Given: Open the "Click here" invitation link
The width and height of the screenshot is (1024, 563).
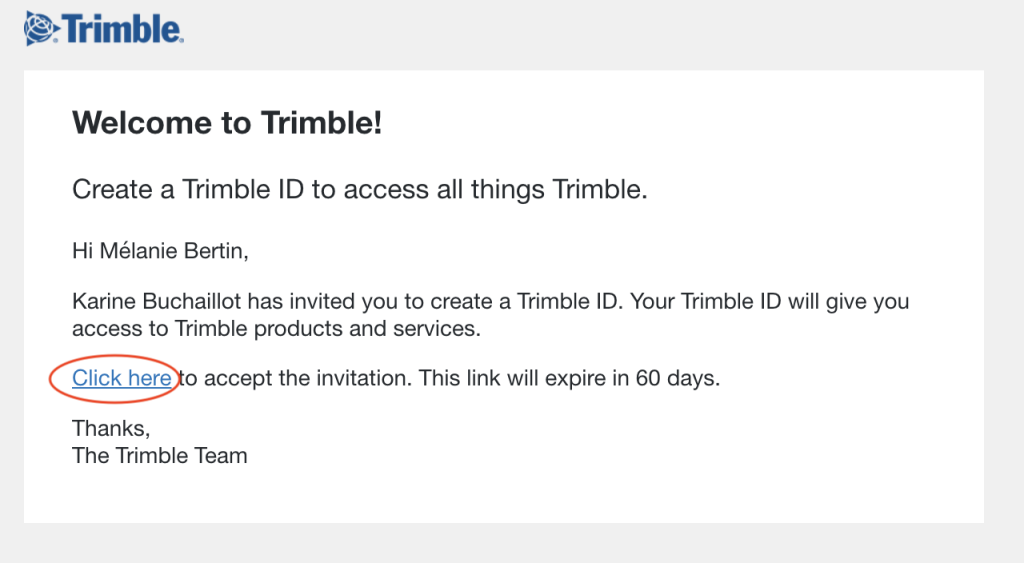Looking at the screenshot, I should coord(121,378).
